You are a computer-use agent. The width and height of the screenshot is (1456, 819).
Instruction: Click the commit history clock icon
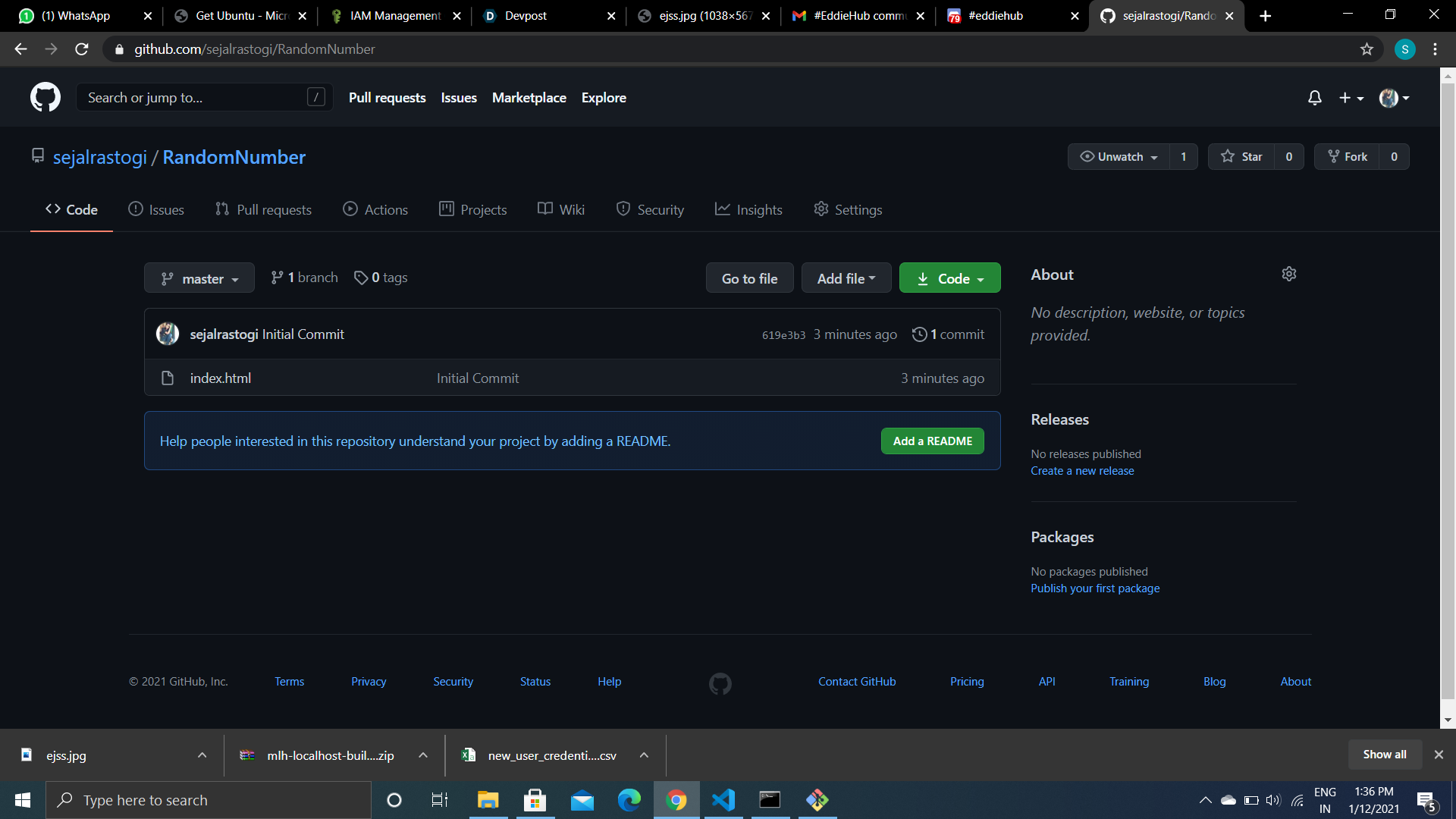pyautogui.click(x=918, y=334)
